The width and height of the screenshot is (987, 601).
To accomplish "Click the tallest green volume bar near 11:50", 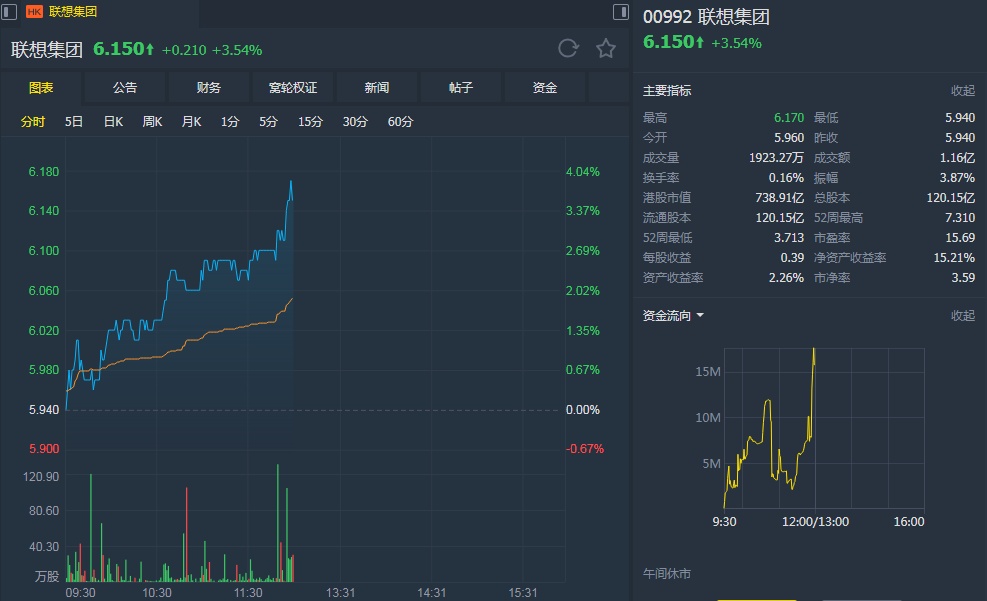I will 278,522.
